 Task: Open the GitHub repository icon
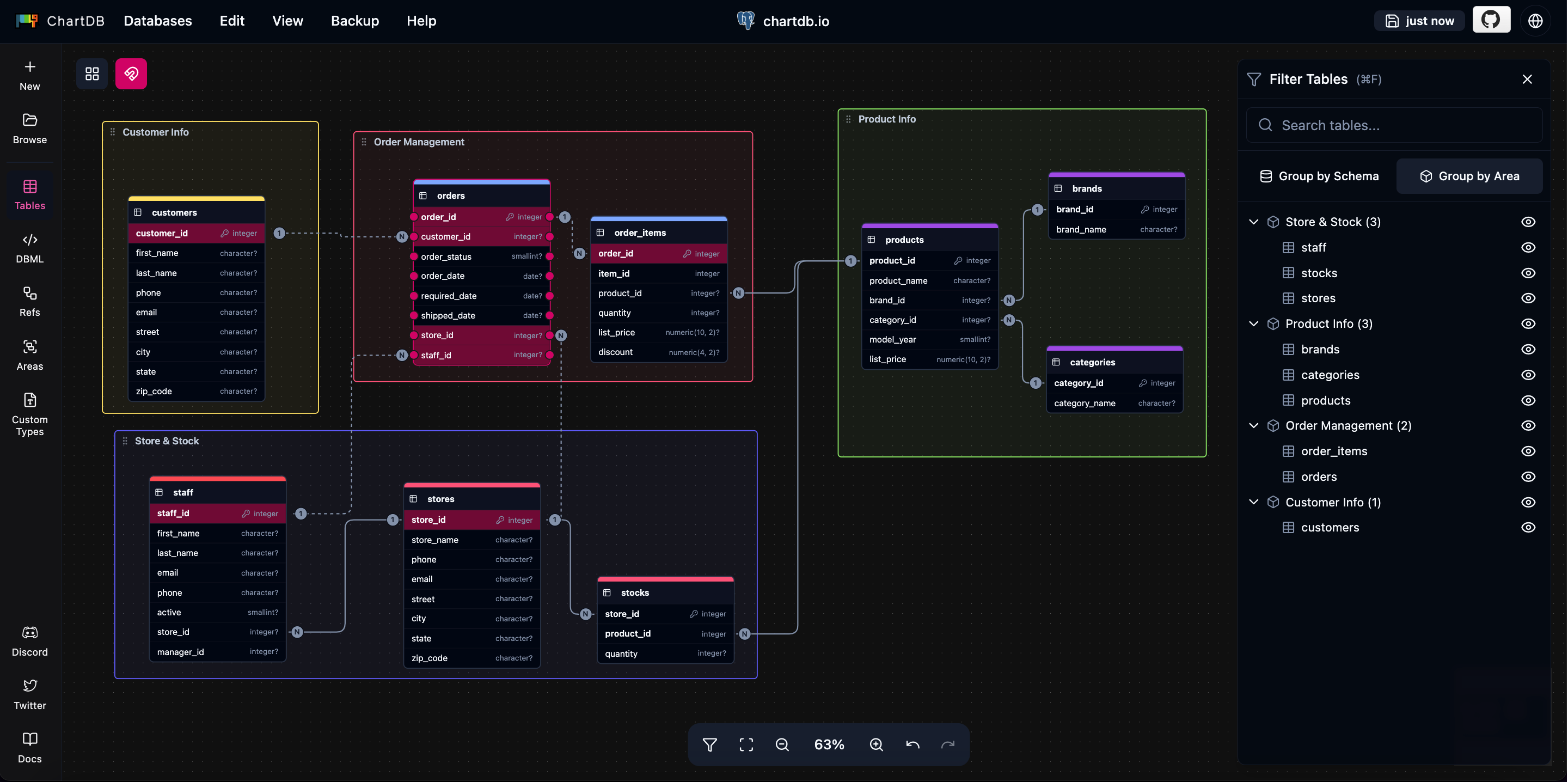(x=1491, y=20)
